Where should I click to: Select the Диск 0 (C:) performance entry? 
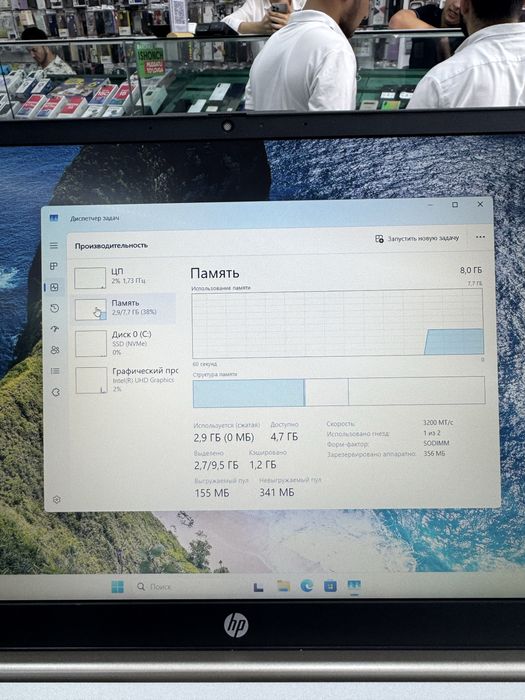(x=125, y=343)
